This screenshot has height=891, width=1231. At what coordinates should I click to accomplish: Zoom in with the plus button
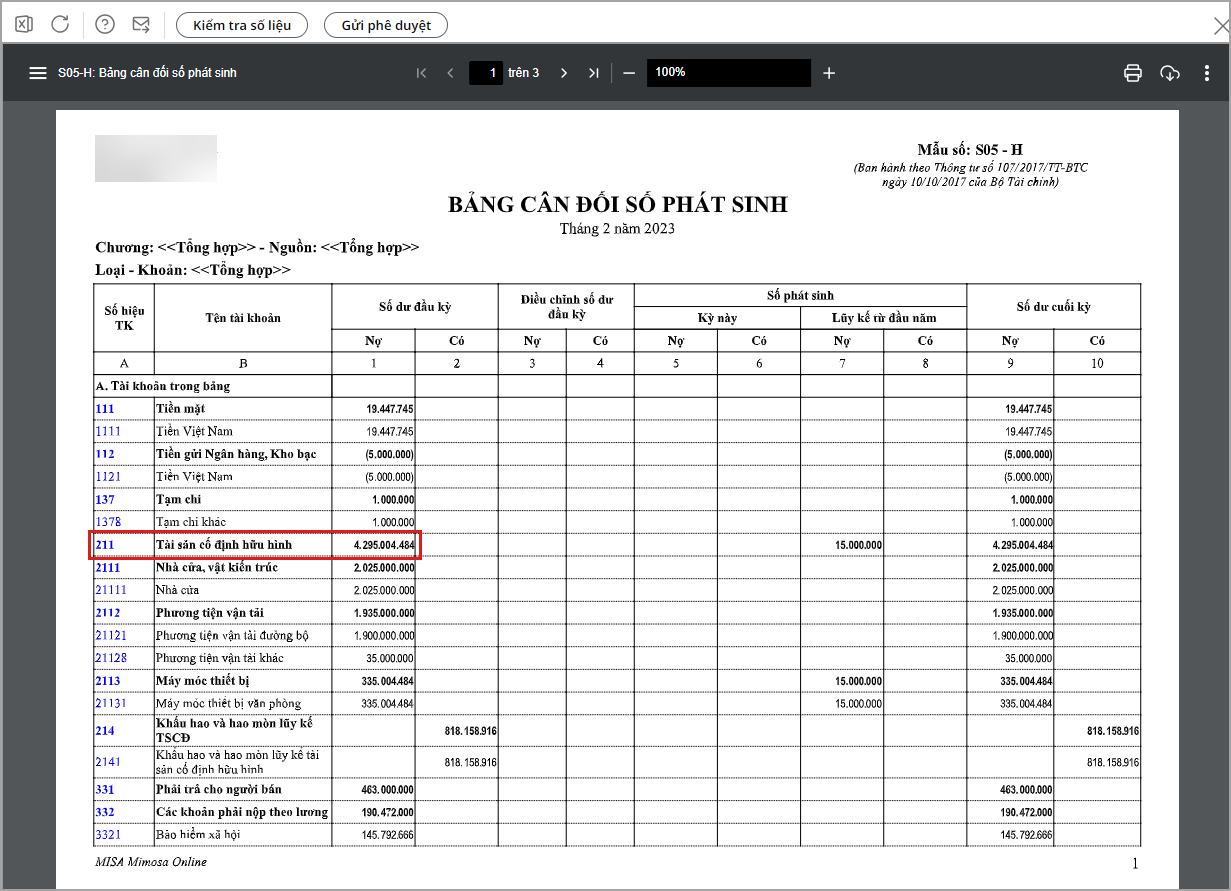click(829, 73)
